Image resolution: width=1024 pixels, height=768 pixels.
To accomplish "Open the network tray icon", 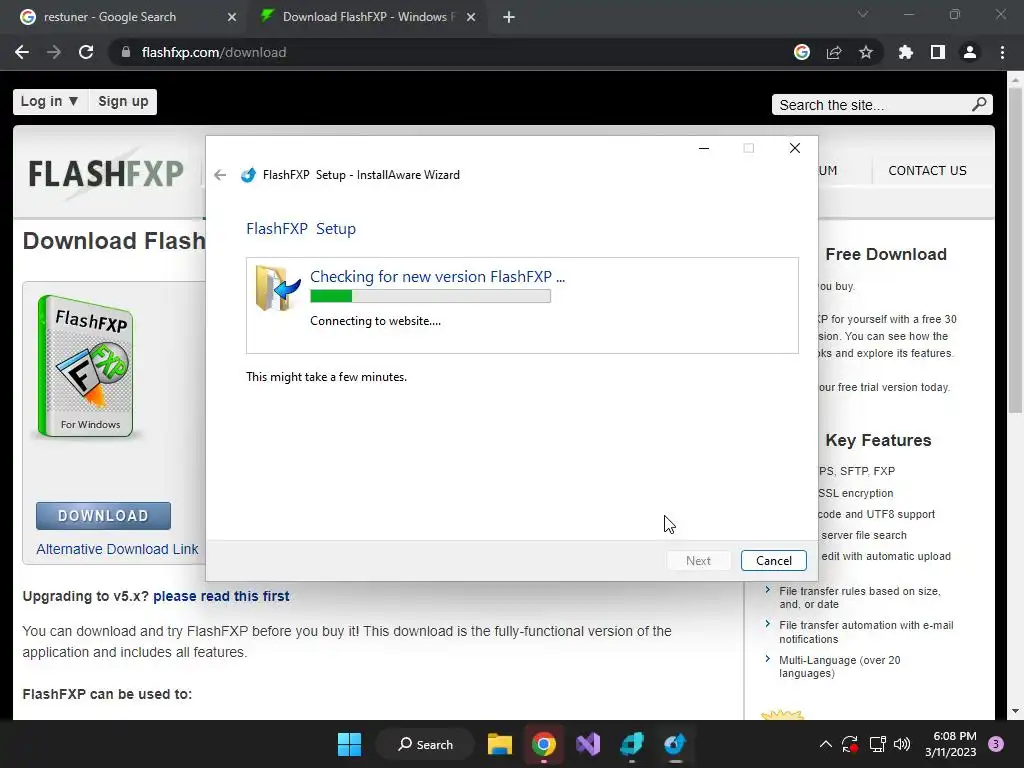I will click(877, 744).
